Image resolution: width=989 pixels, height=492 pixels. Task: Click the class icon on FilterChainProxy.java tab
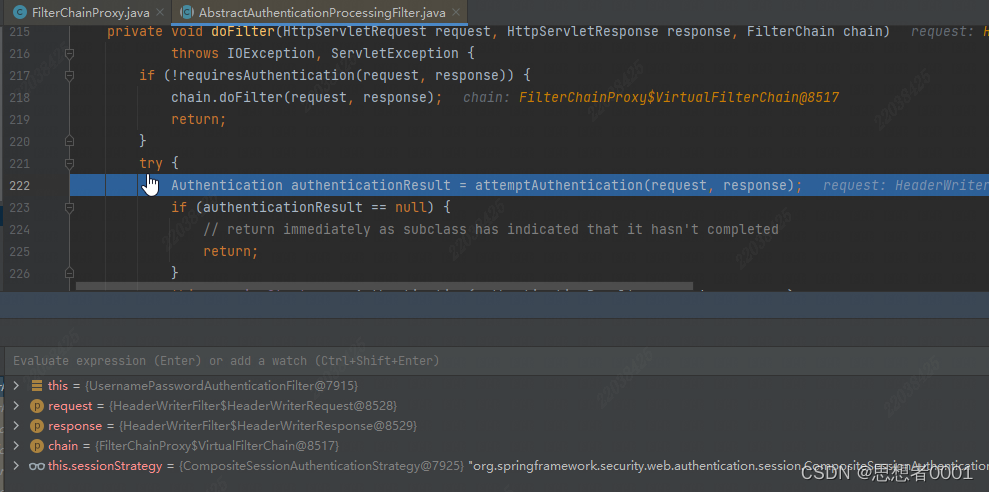click(x=20, y=13)
